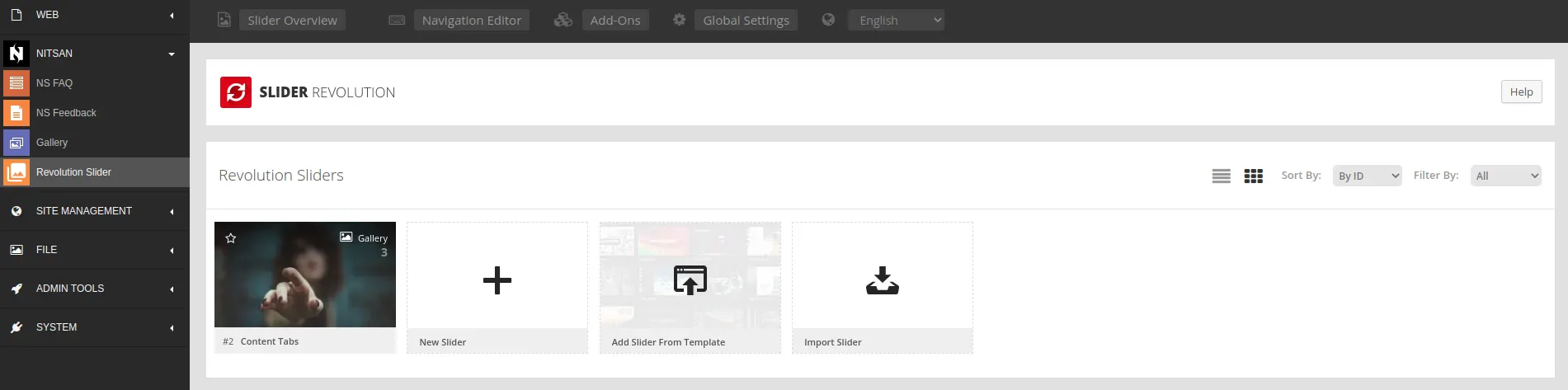The height and width of the screenshot is (390, 1568).
Task: Click the Revolution Sliders heading
Action: (x=281, y=176)
